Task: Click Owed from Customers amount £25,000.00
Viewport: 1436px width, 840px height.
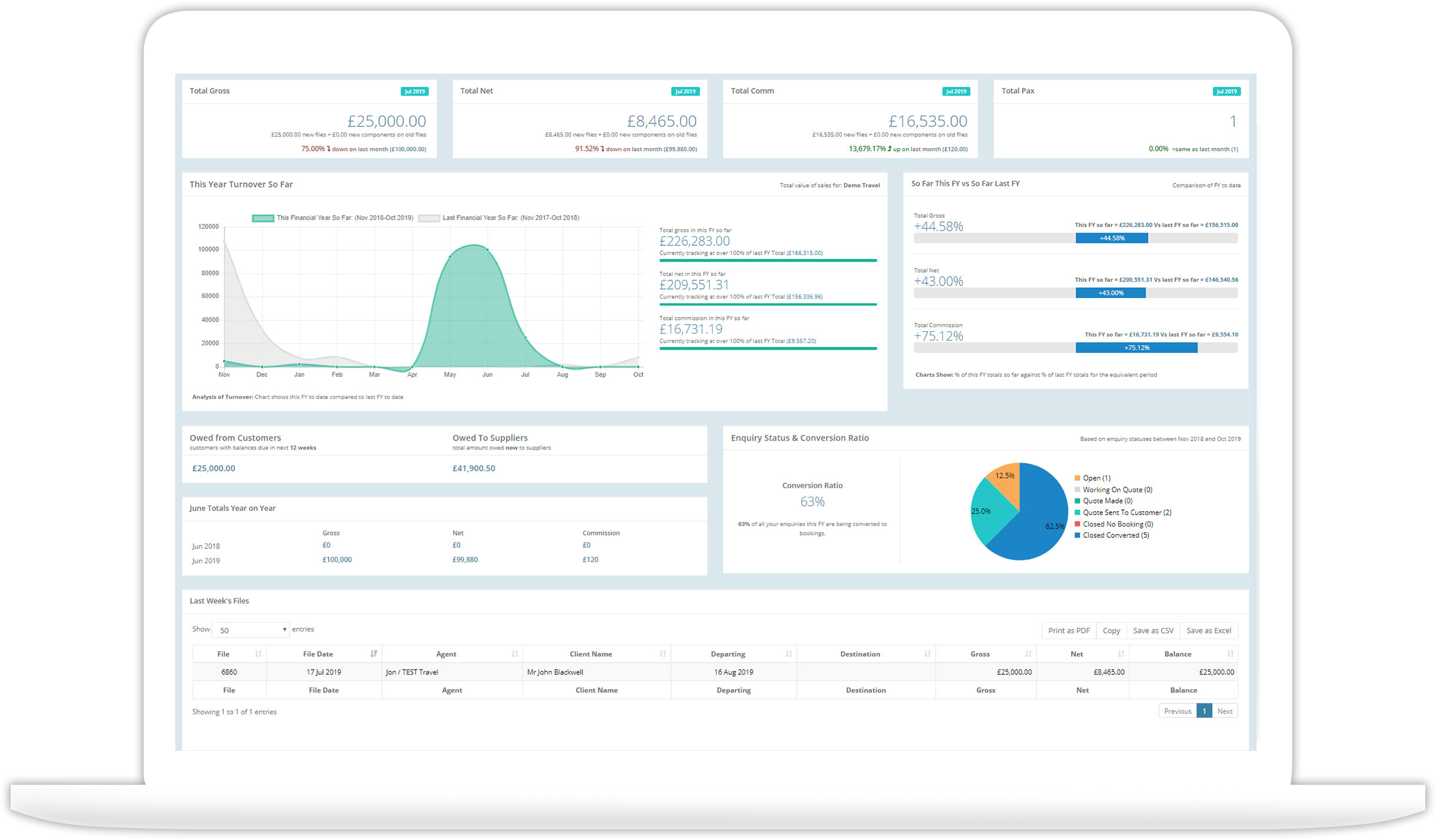Action: point(214,468)
